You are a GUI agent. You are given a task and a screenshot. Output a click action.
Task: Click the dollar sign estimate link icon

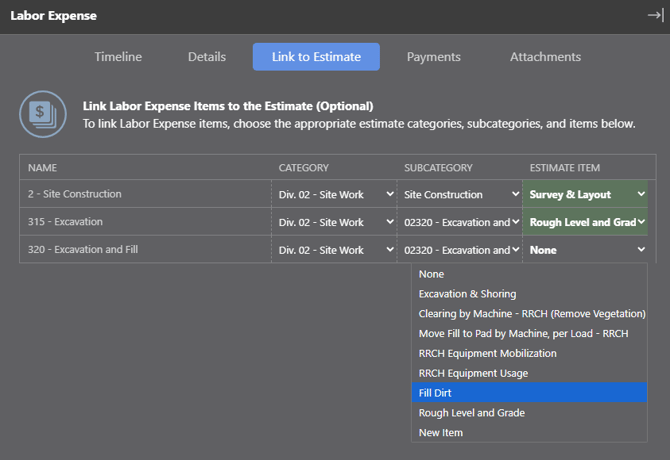(x=43, y=114)
